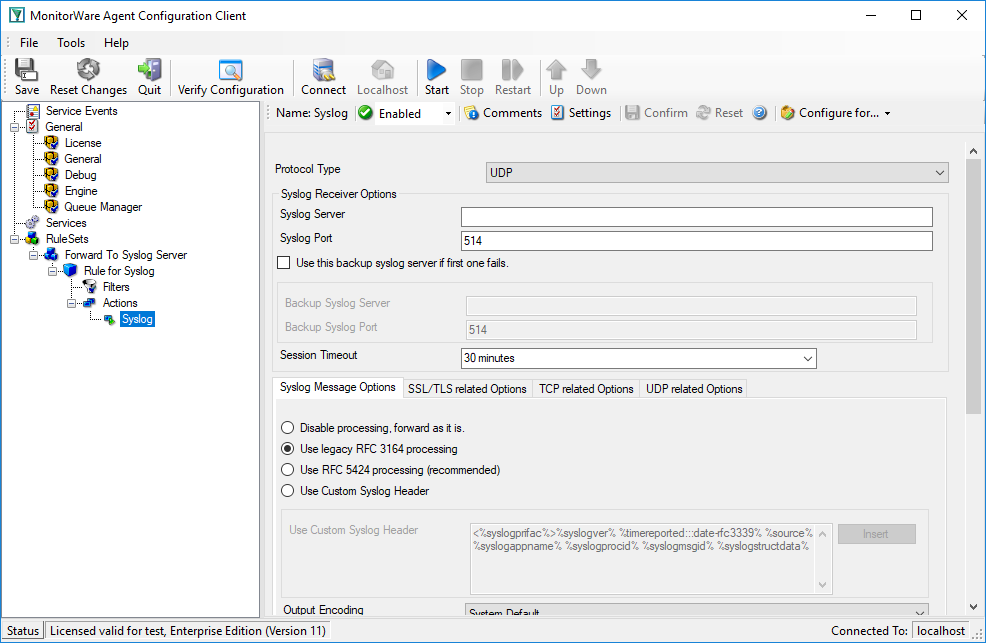
Task: Start the service with the Start icon
Action: [x=436, y=77]
